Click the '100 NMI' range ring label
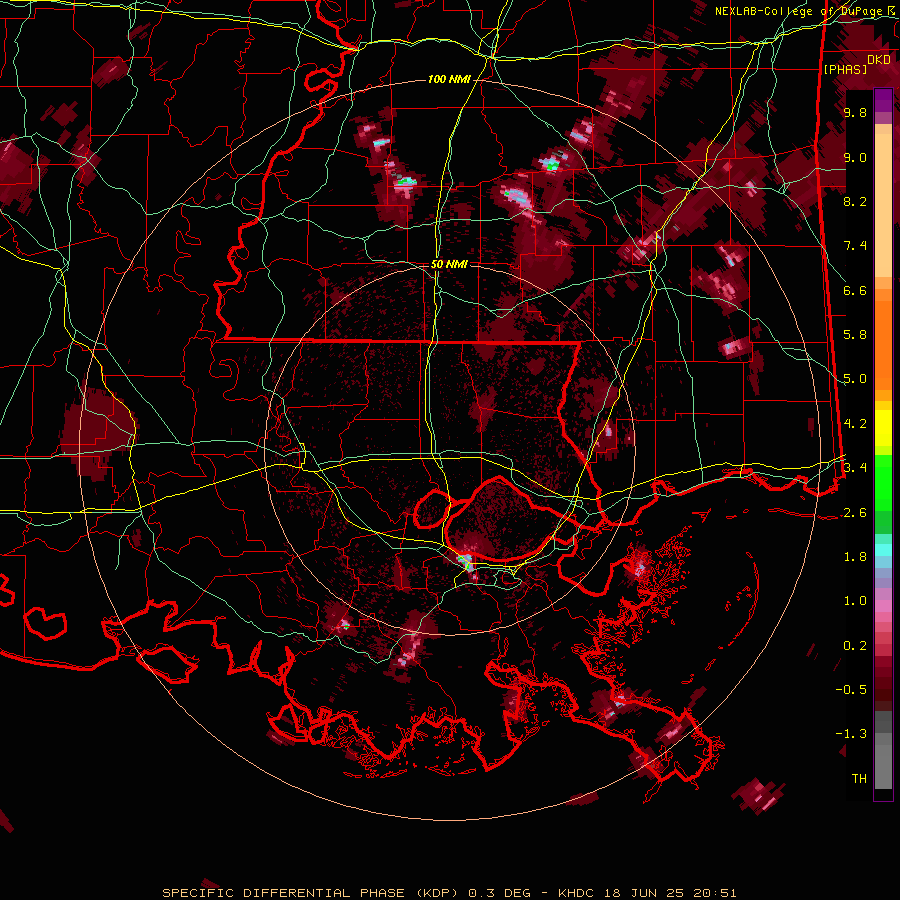Image resolution: width=900 pixels, height=900 pixels. tap(449, 79)
